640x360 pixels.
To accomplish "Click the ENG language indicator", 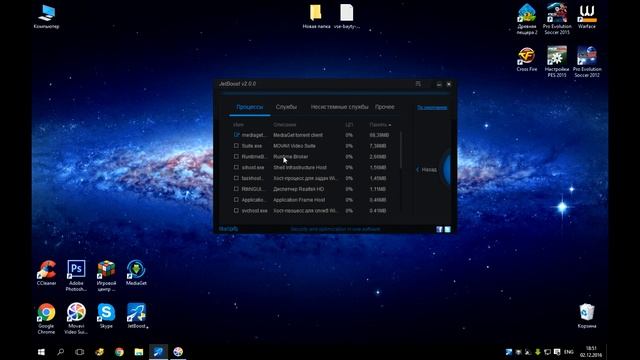I will click(569, 352).
